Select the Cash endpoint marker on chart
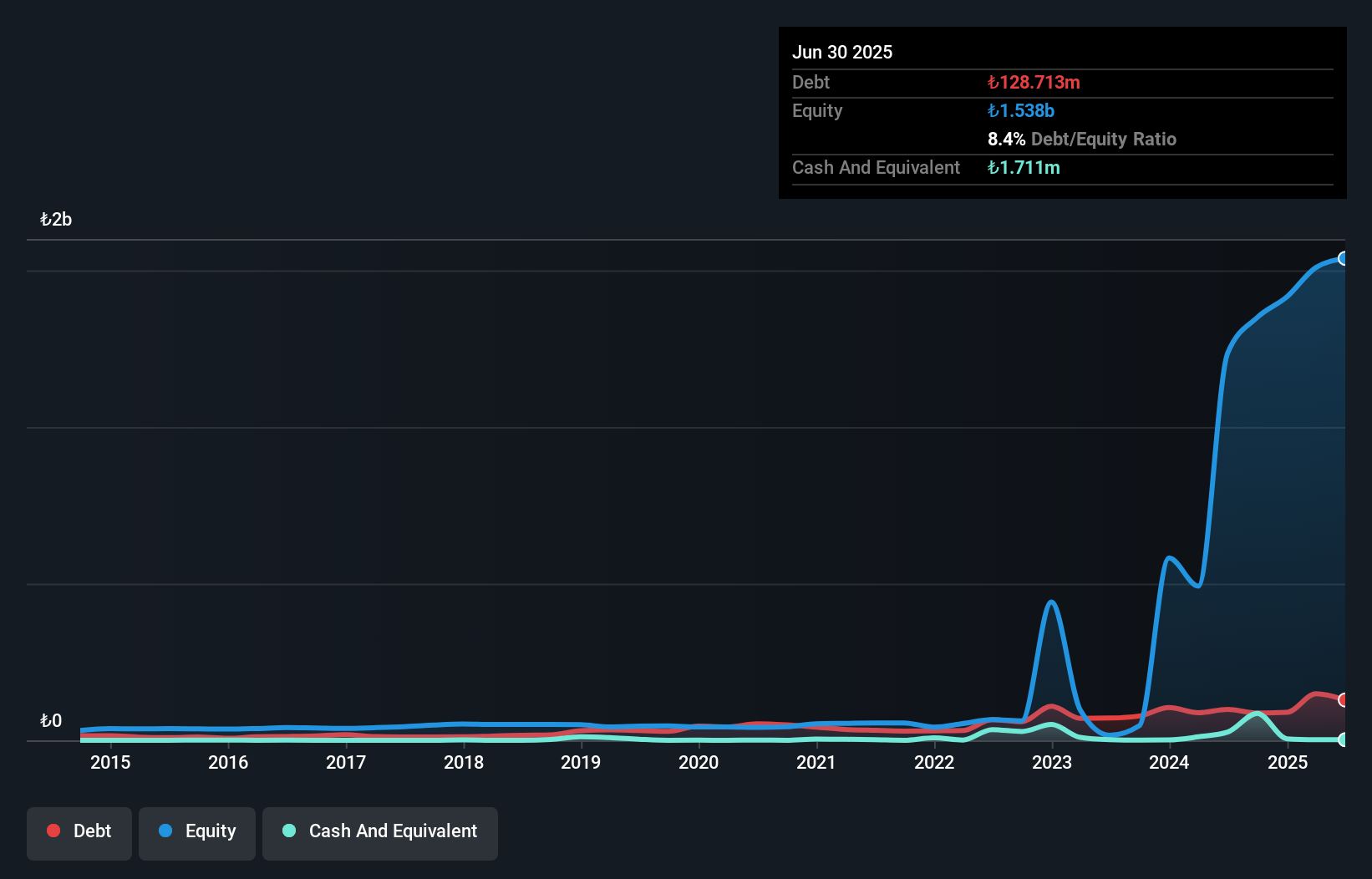This screenshot has height=879, width=1372. click(1344, 739)
